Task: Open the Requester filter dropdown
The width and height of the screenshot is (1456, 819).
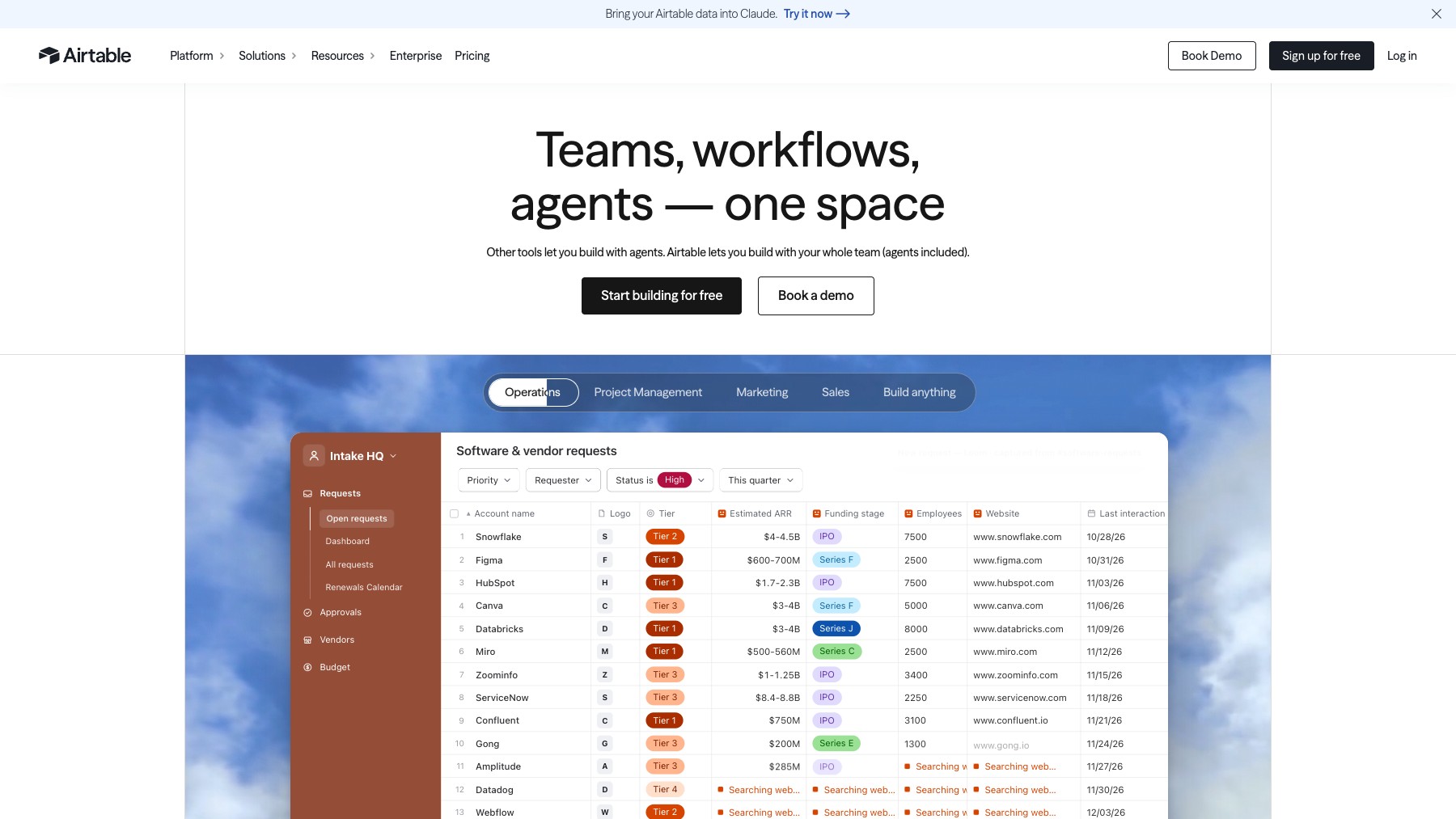Action: click(x=563, y=480)
